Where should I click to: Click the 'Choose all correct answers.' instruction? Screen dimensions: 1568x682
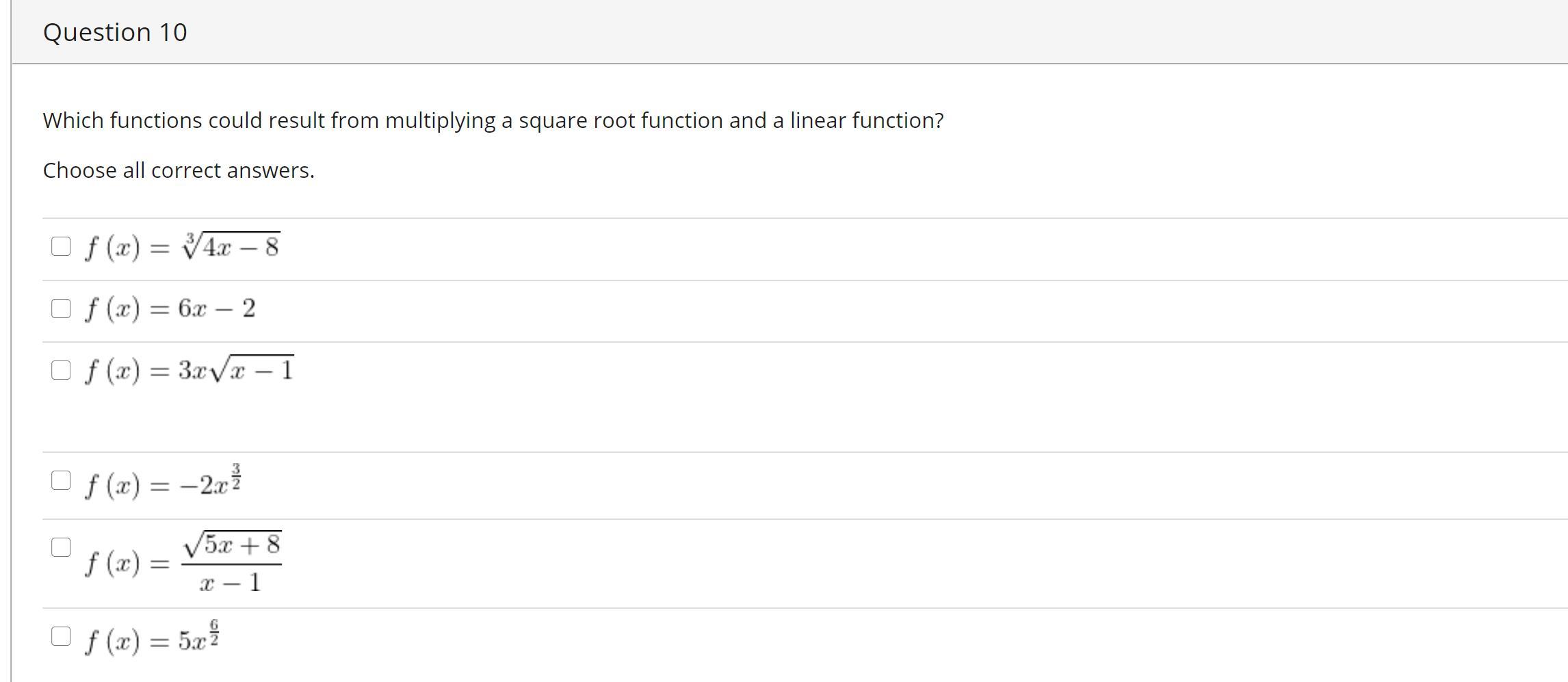click(179, 170)
